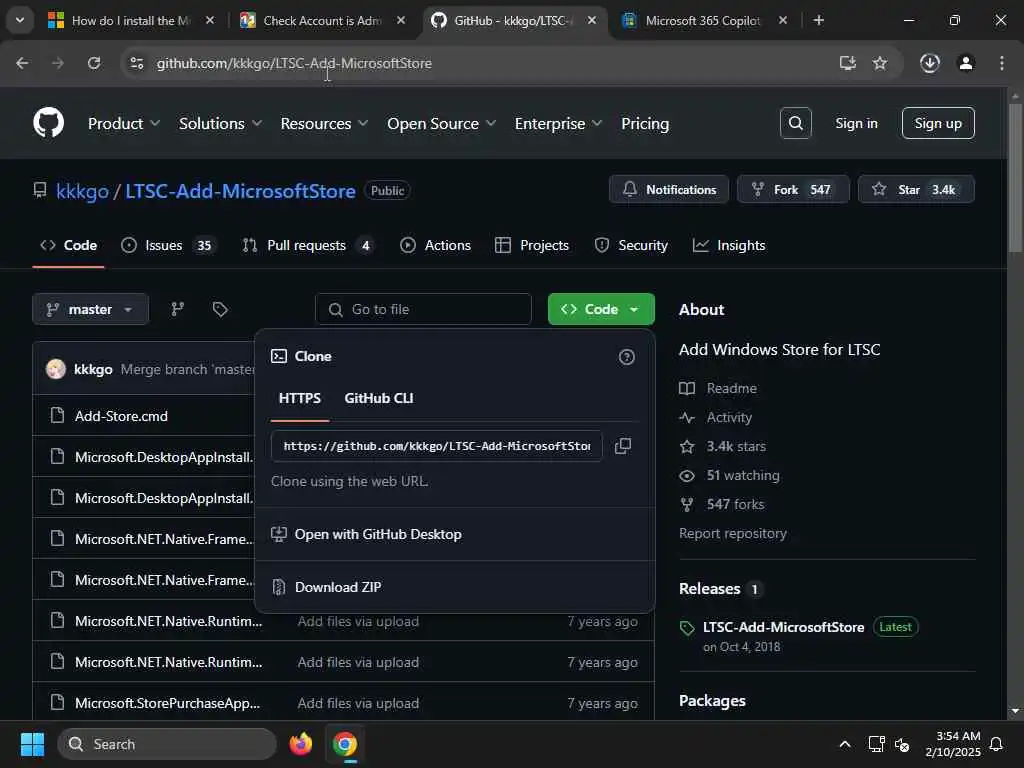Image resolution: width=1024 pixels, height=768 pixels.
Task: Switch to the Issues tab
Action: [x=167, y=246]
